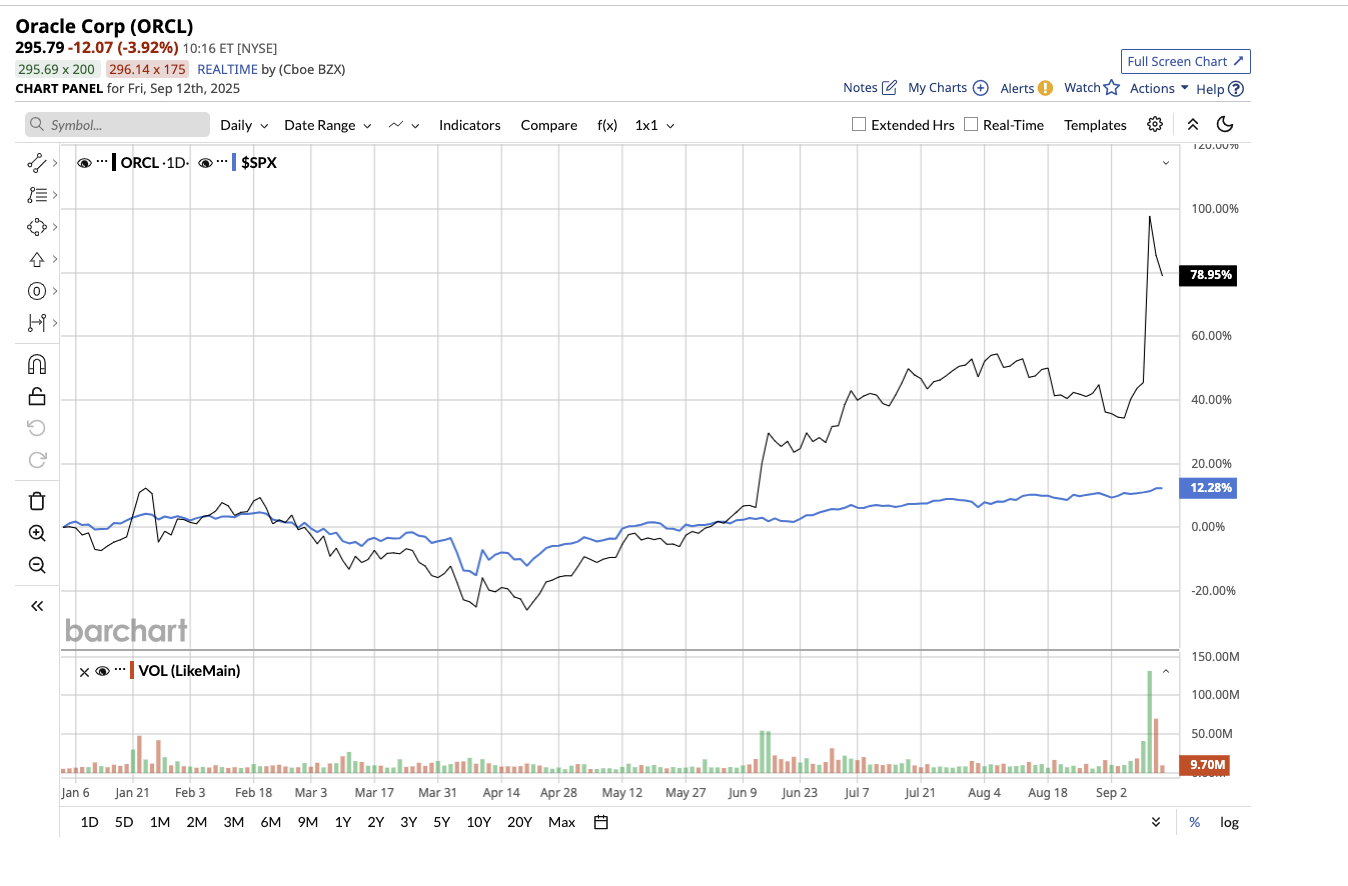
Task: Collapse header with double-up chevron icon
Action: coord(1192,125)
